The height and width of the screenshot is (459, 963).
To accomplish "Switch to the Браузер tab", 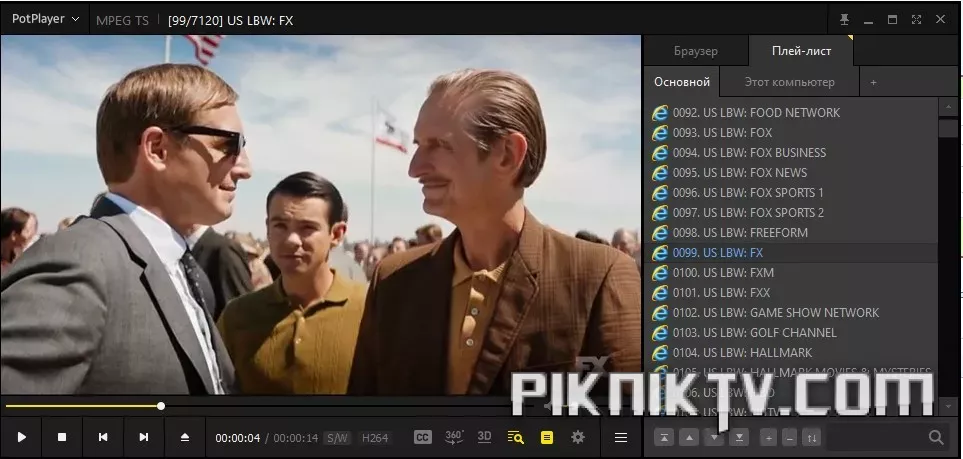I will 696,51.
